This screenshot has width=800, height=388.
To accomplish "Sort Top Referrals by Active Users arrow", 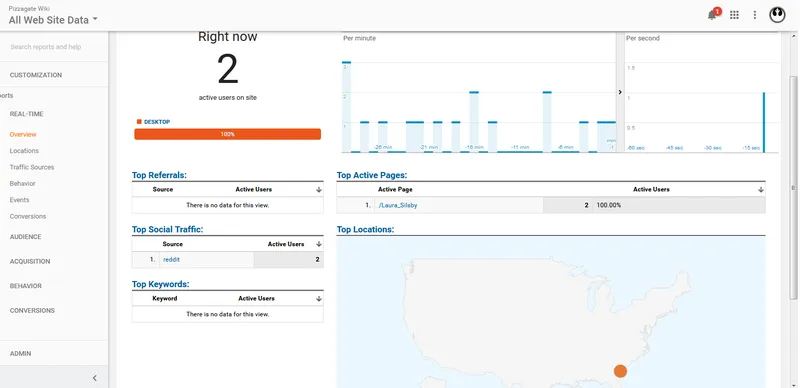I will click(319, 189).
